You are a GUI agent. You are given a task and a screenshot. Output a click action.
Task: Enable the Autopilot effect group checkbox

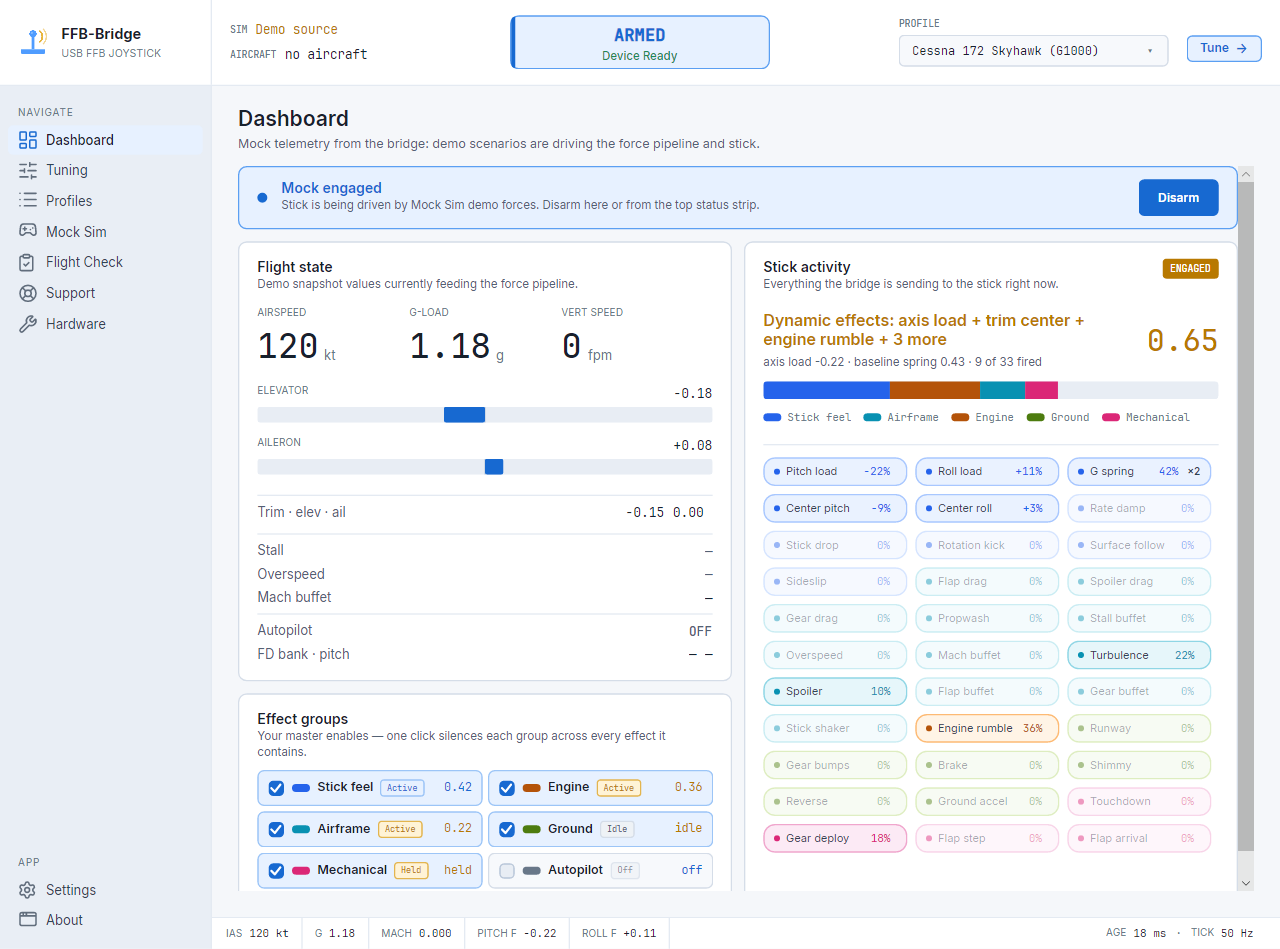click(507, 870)
